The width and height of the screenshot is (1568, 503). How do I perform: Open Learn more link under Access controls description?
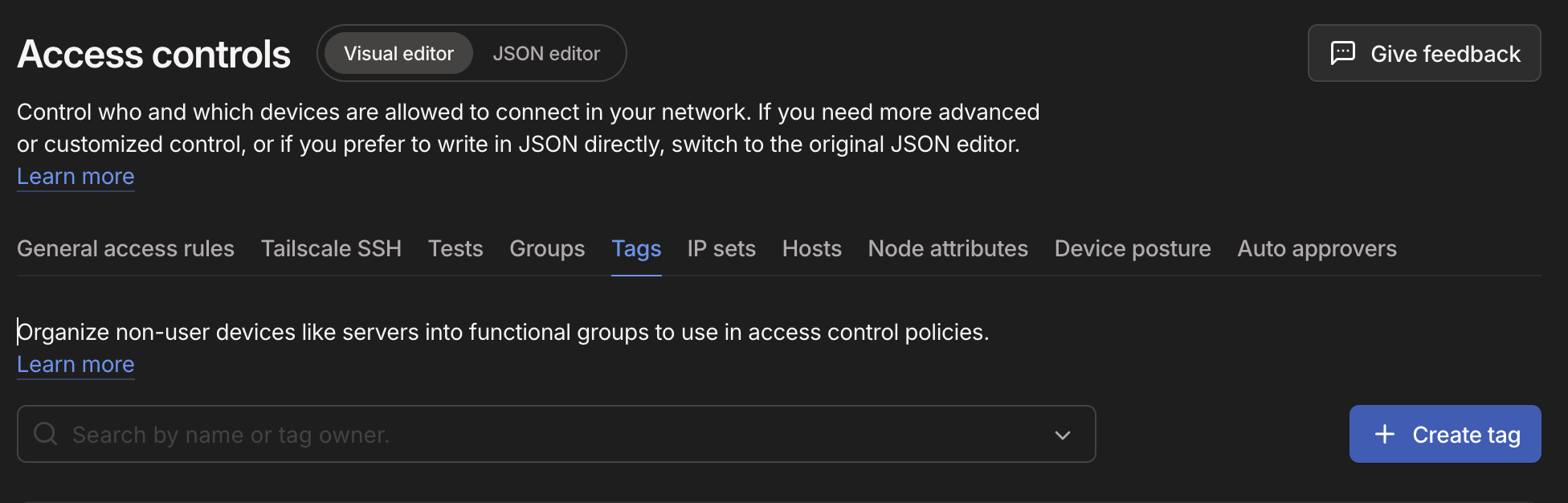click(x=76, y=177)
